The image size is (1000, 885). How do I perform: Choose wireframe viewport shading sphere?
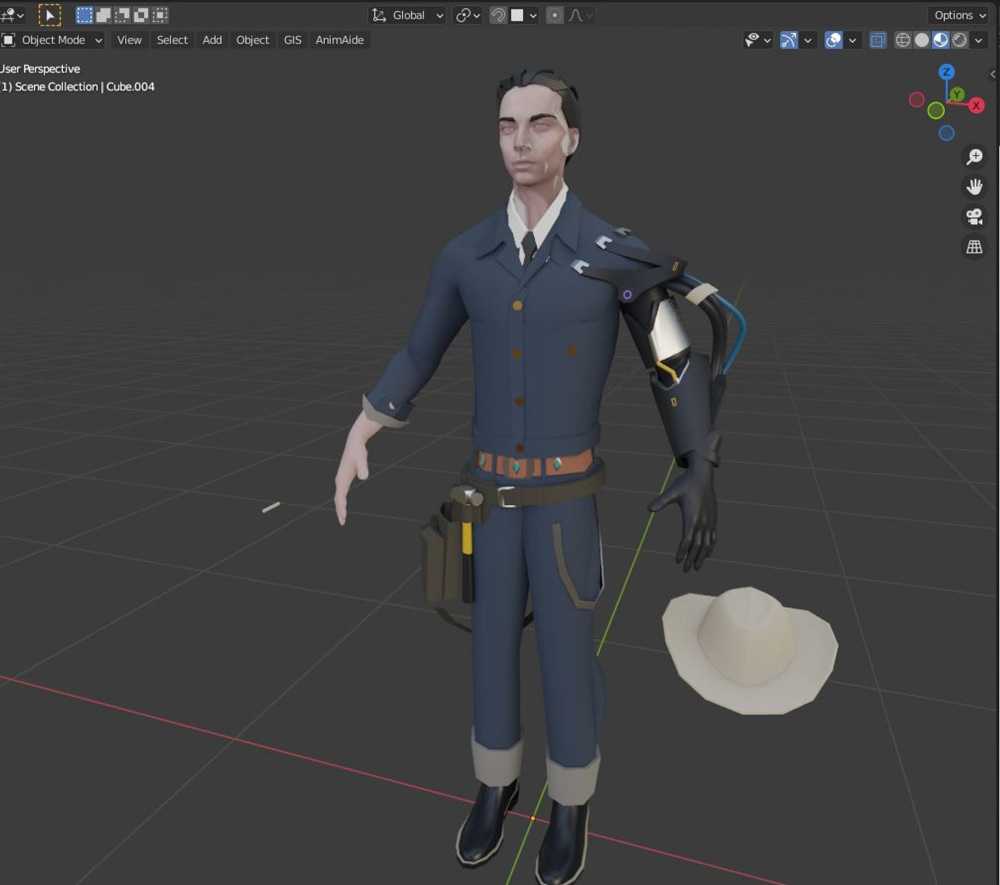pyautogui.click(x=903, y=40)
